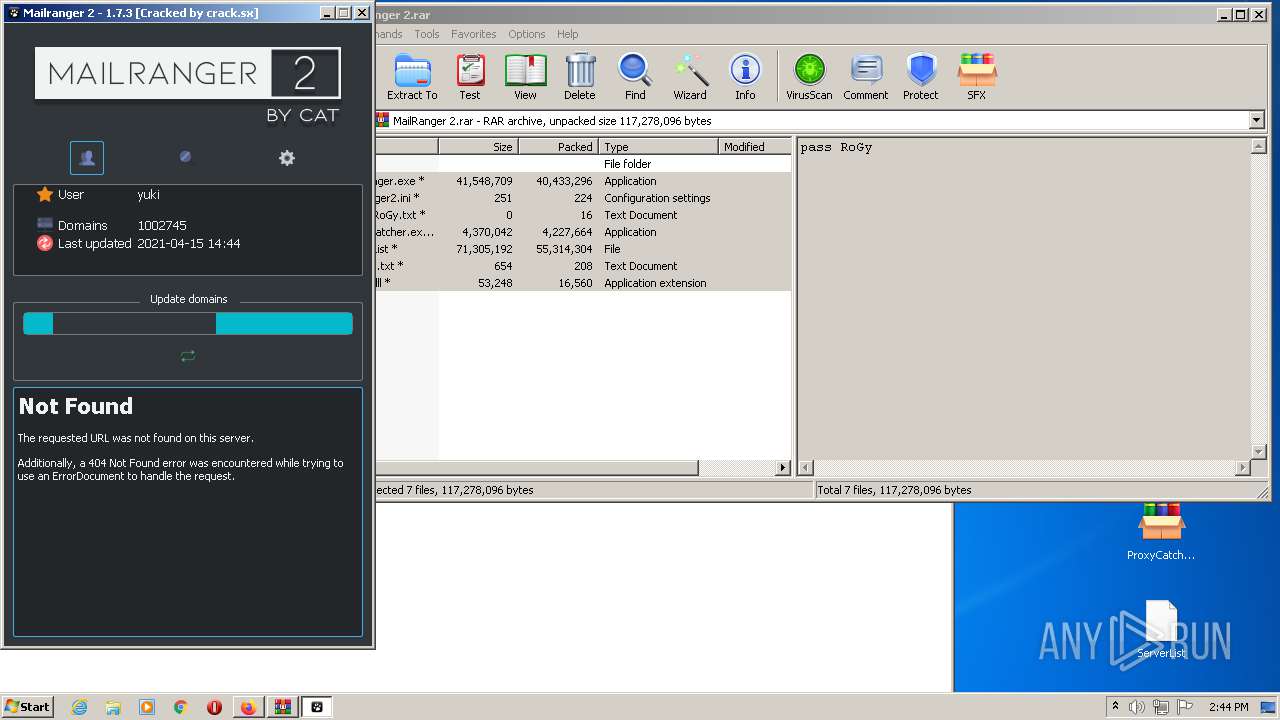Screen dimensions: 1280x720
Task: Click Extract To in WinRAR toolbar
Action: [412, 77]
